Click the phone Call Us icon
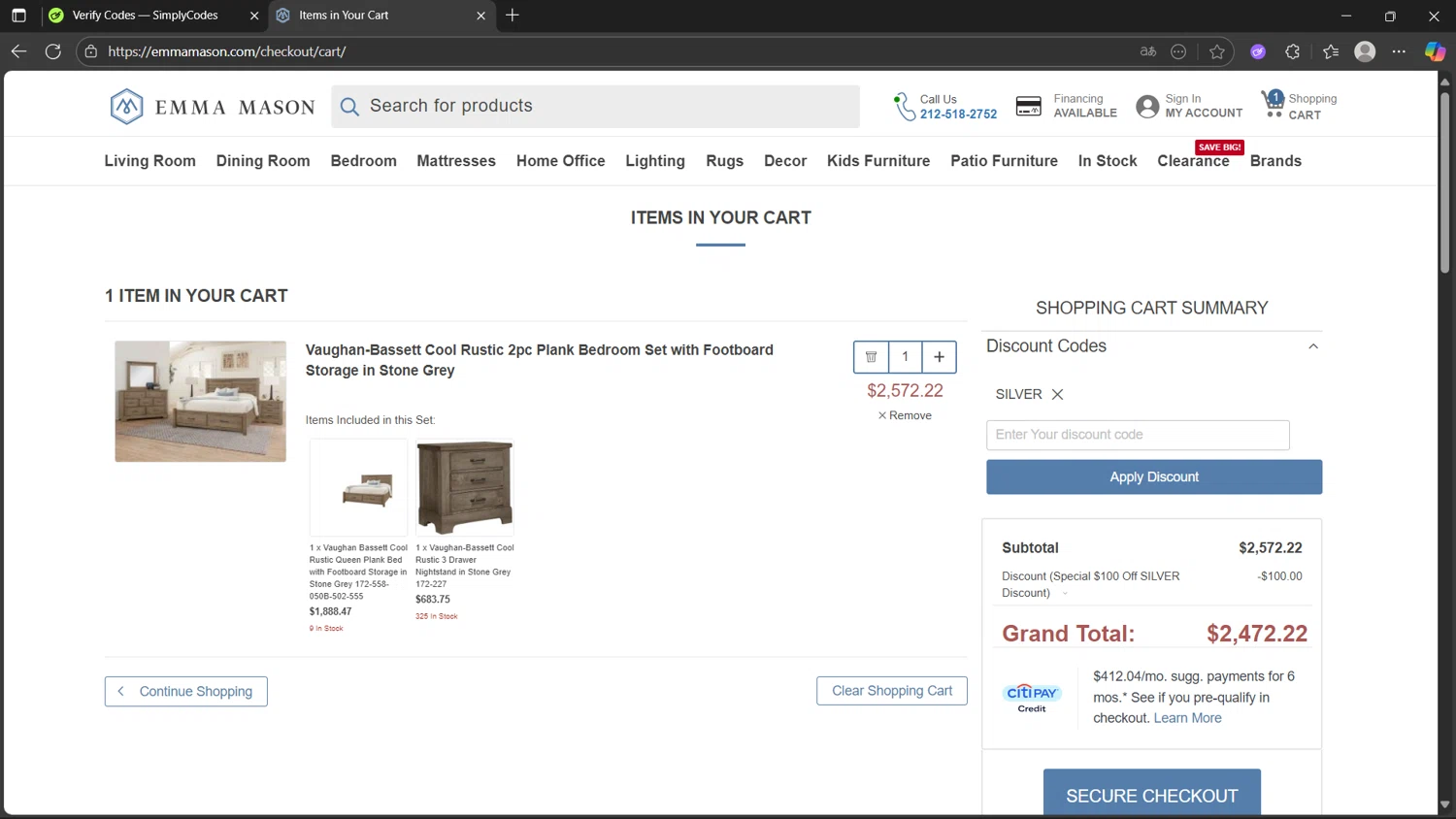 pos(904,107)
